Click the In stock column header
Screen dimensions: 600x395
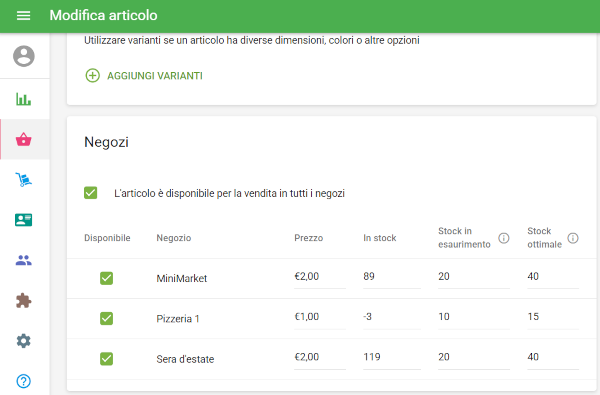click(x=380, y=238)
